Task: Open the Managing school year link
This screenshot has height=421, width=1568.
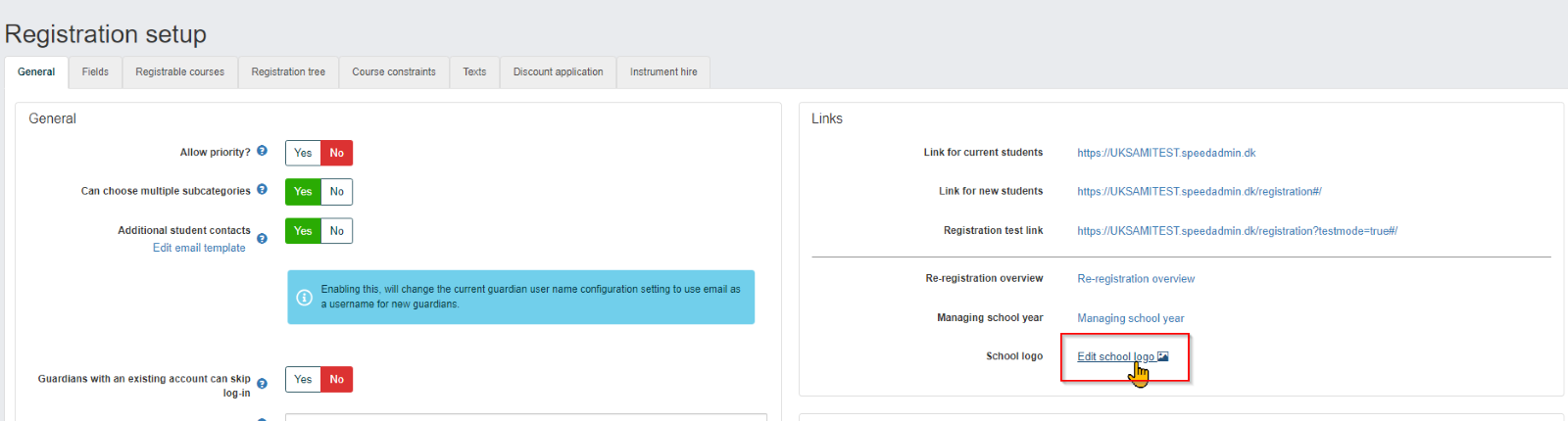Action: pyautogui.click(x=1131, y=318)
